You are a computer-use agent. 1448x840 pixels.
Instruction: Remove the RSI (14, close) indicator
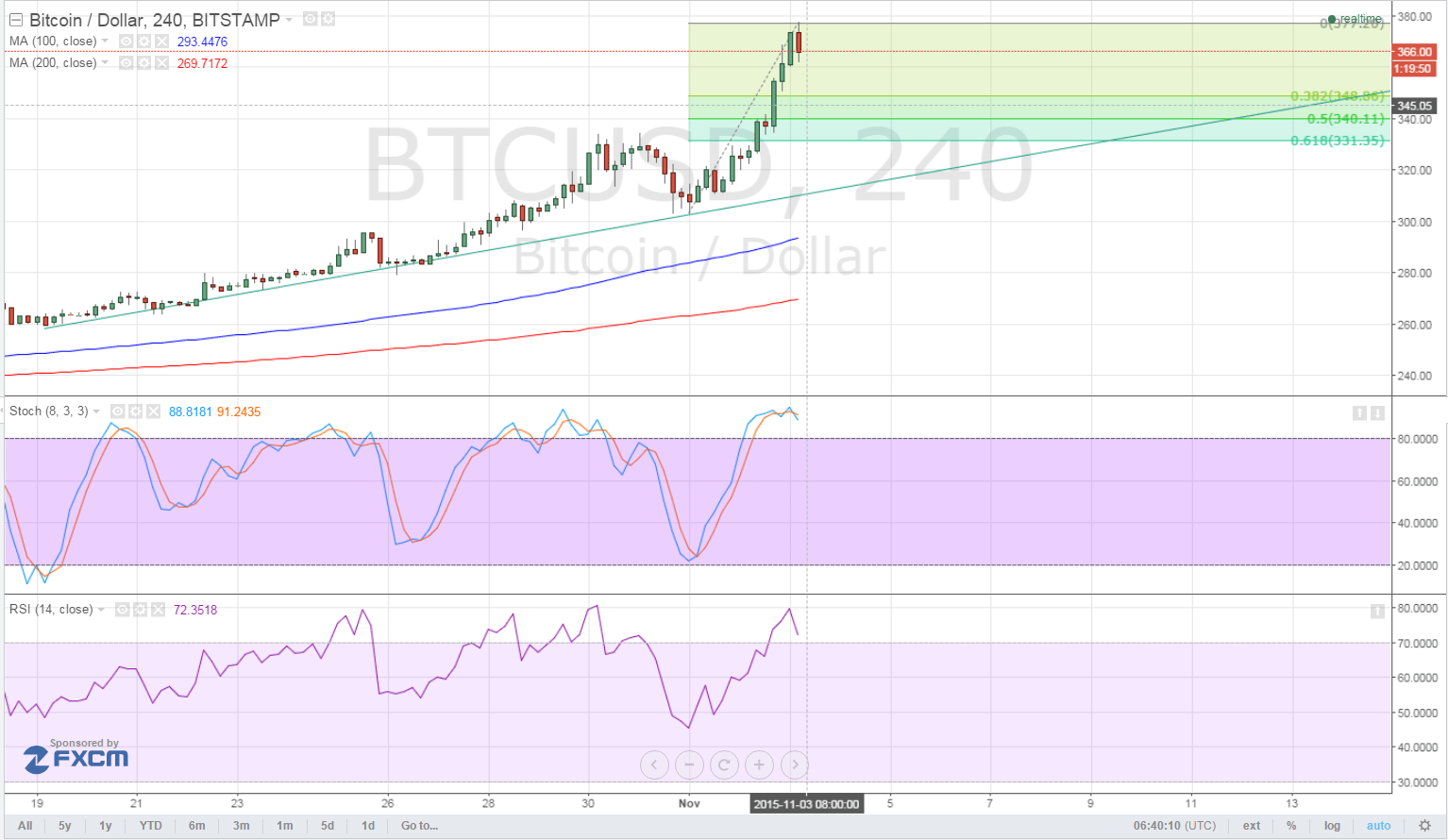158,610
